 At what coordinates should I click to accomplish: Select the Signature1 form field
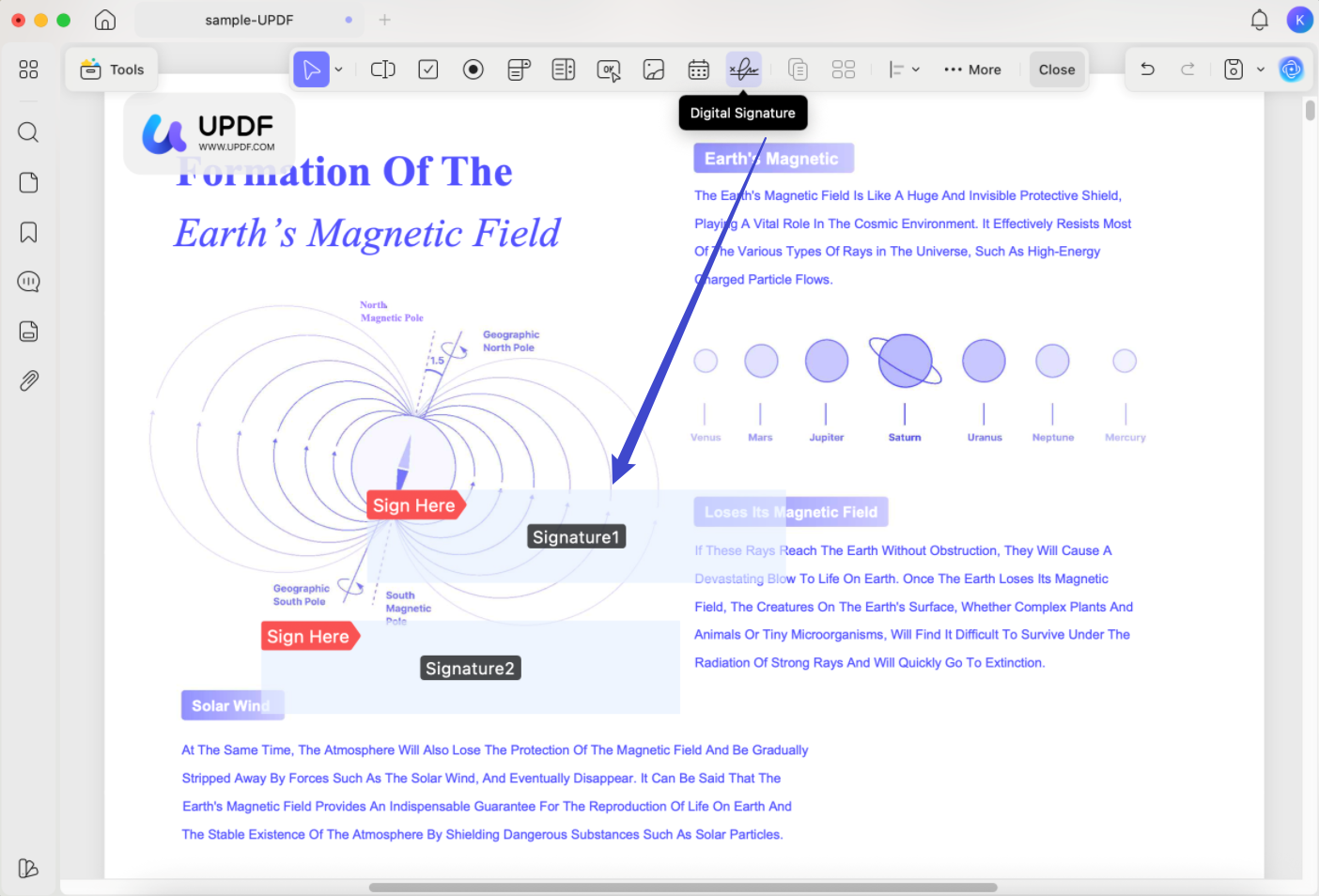(576, 537)
